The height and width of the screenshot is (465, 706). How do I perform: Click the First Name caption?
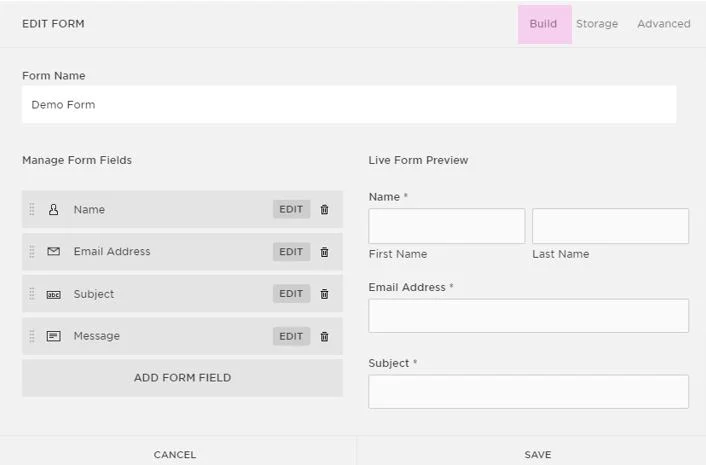click(398, 254)
